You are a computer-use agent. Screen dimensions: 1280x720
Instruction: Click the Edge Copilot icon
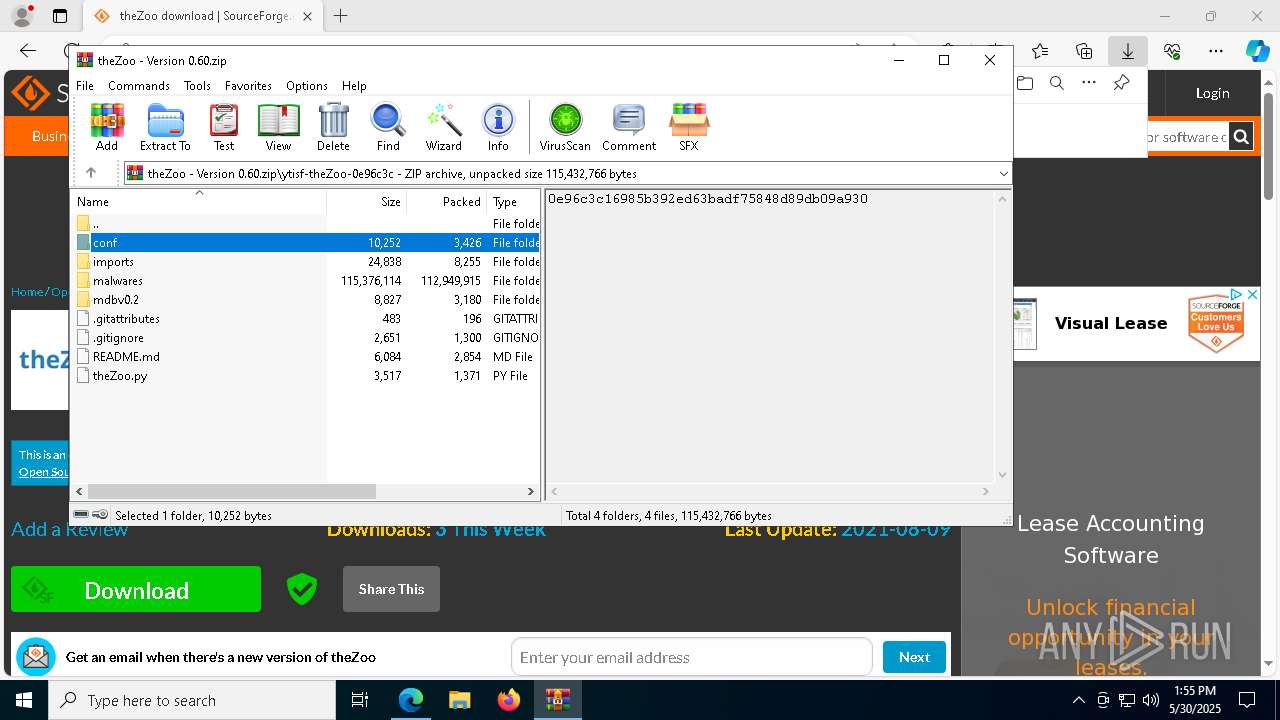(1257, 51)
